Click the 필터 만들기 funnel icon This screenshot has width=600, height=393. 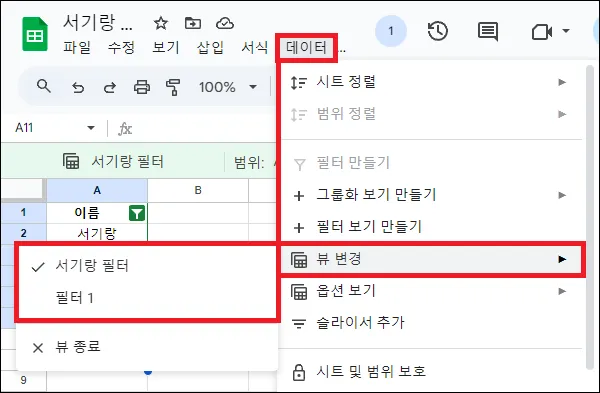tap(299, 165)
